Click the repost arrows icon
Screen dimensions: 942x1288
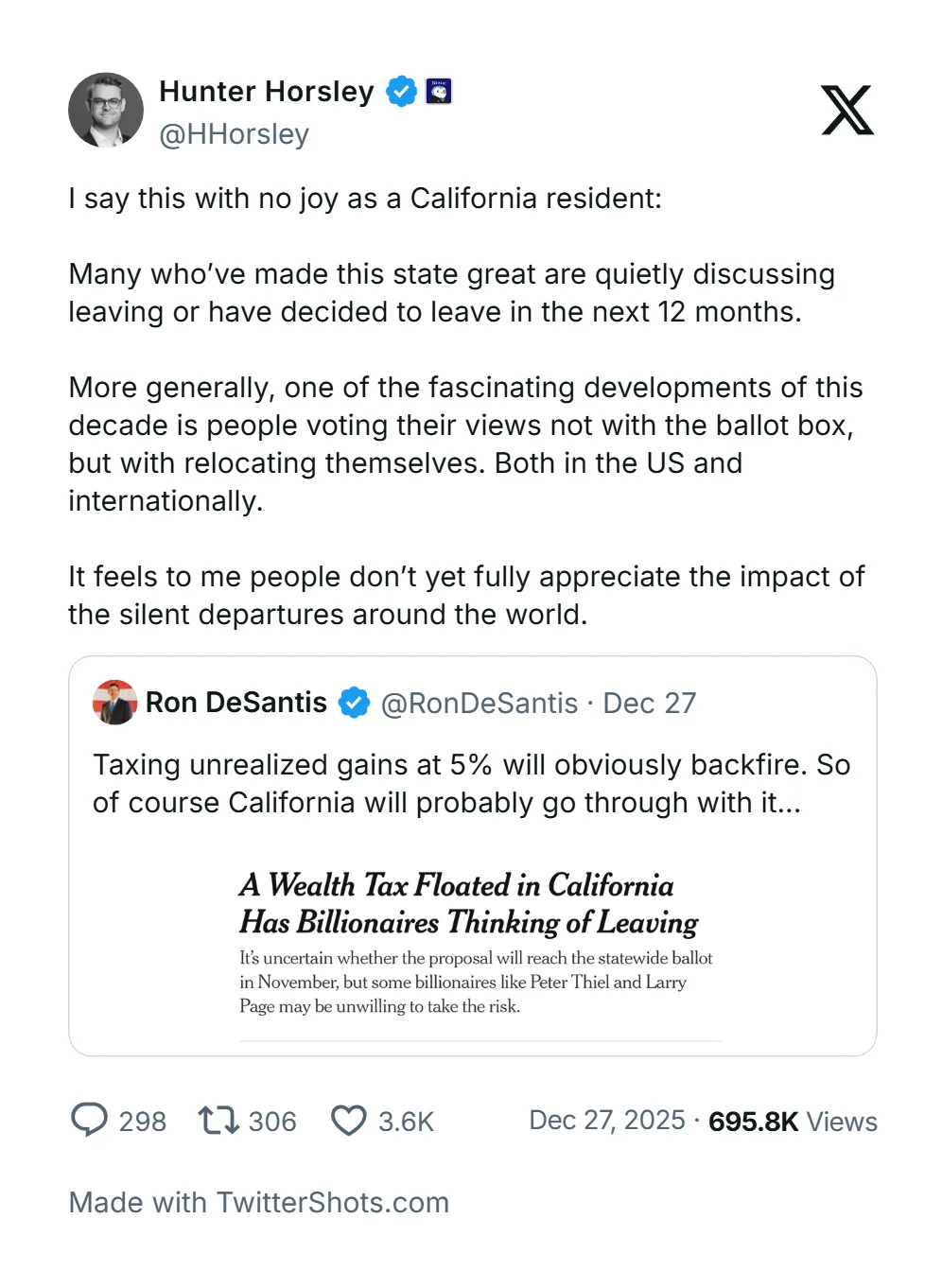[x=218, y=1121]
